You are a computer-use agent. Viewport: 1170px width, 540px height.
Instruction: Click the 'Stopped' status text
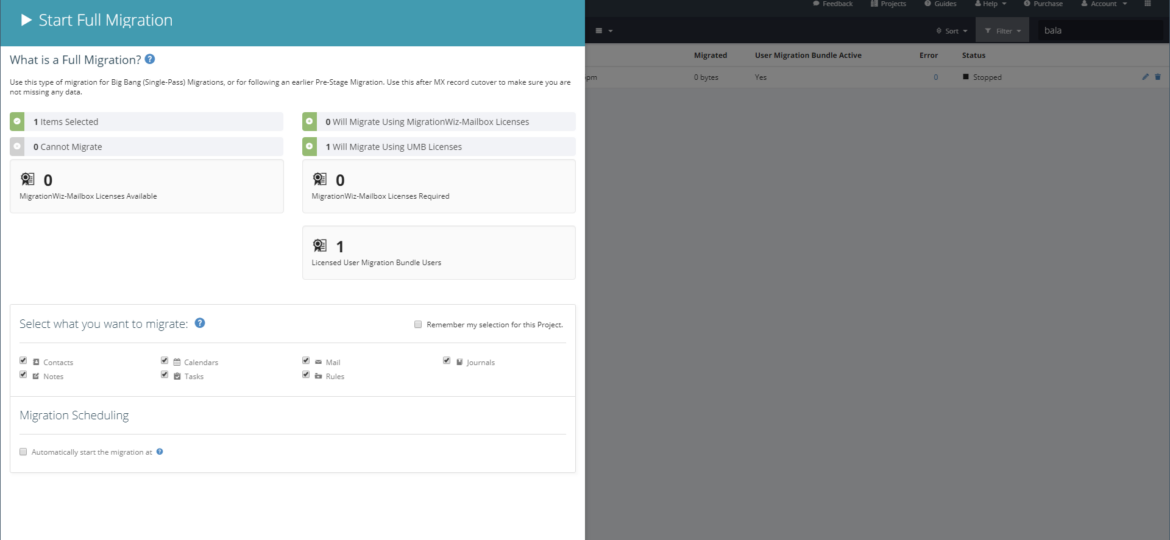[987, 77]
